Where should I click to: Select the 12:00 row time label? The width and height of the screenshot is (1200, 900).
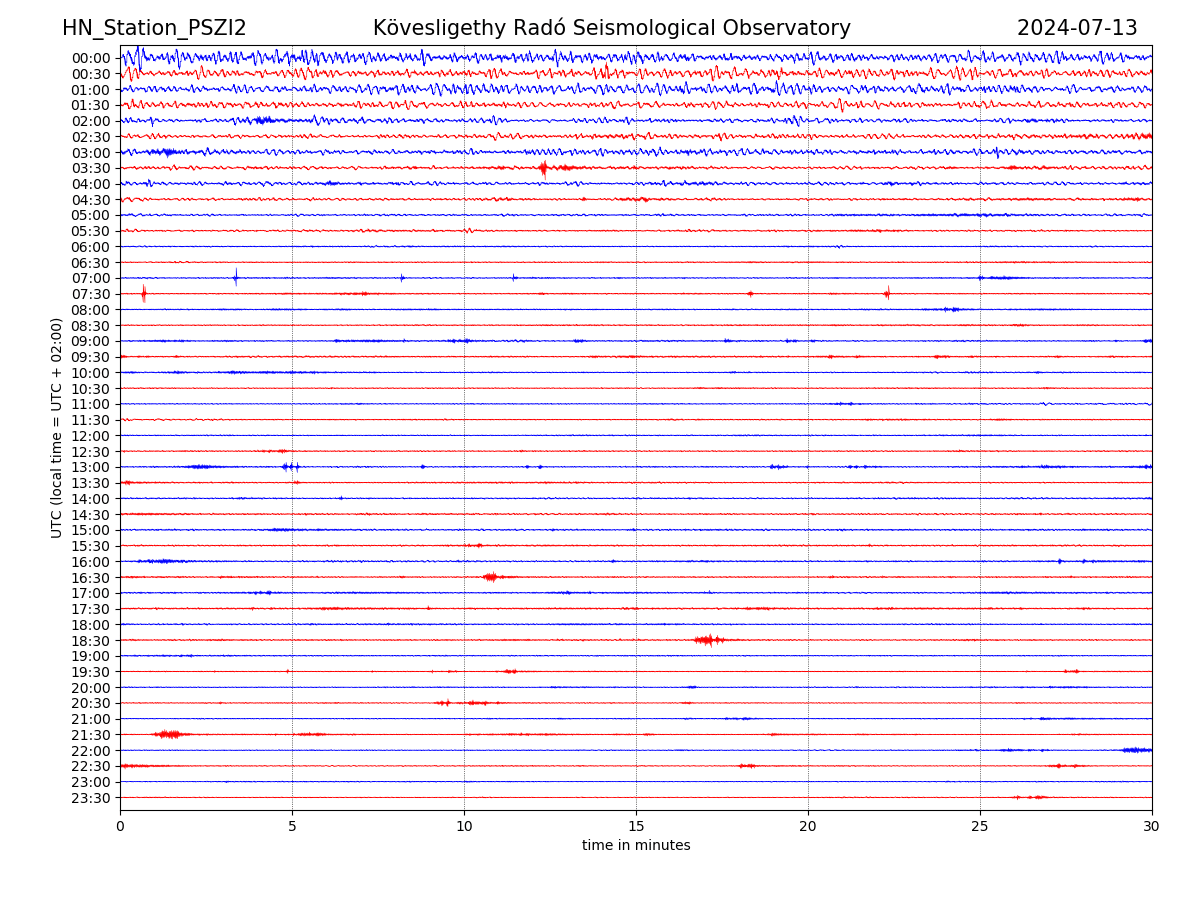(91, 436)
